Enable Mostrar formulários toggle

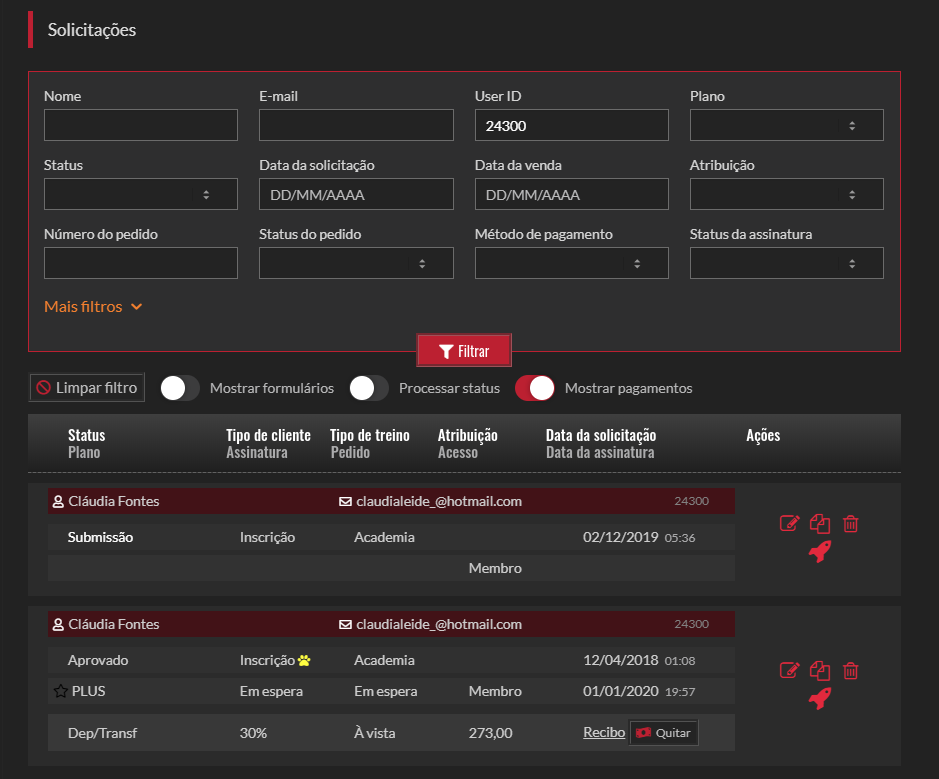[x=180, y=388]
